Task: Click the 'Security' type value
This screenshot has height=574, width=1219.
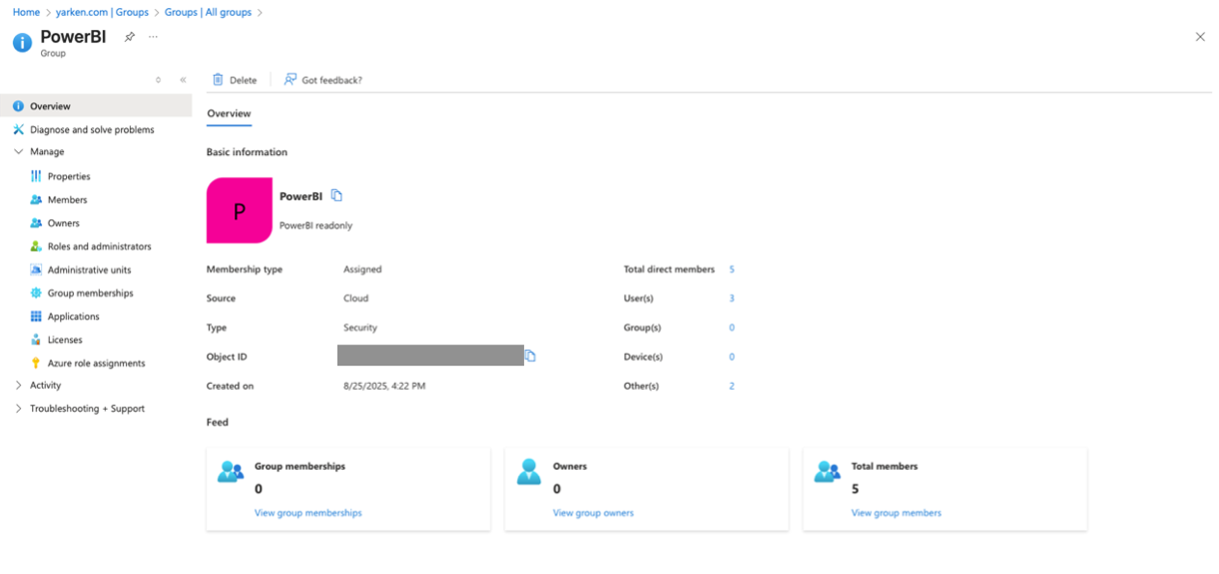Action: pyautogui.click(x=360, y=328)
